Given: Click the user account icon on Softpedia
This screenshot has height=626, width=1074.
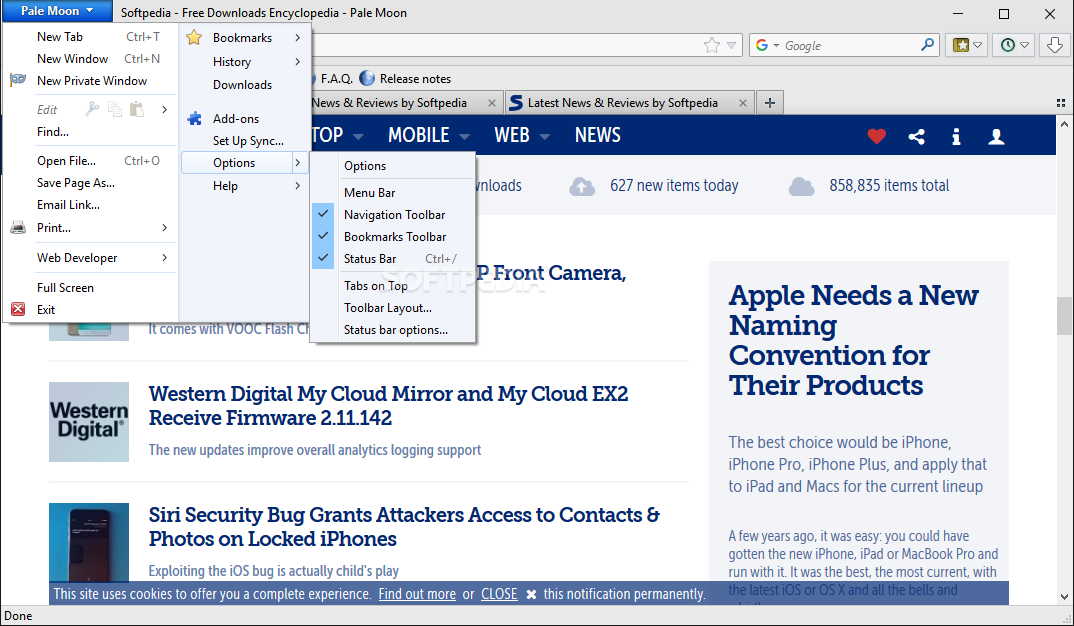Looking at the screenshot, I should 996,136.
